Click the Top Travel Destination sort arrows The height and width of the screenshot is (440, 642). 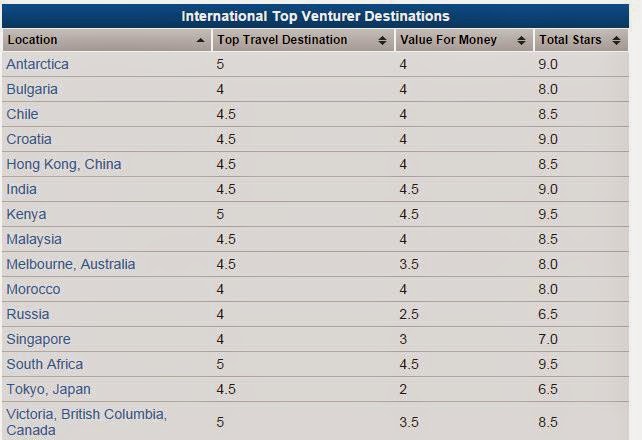tap(382, 41)
